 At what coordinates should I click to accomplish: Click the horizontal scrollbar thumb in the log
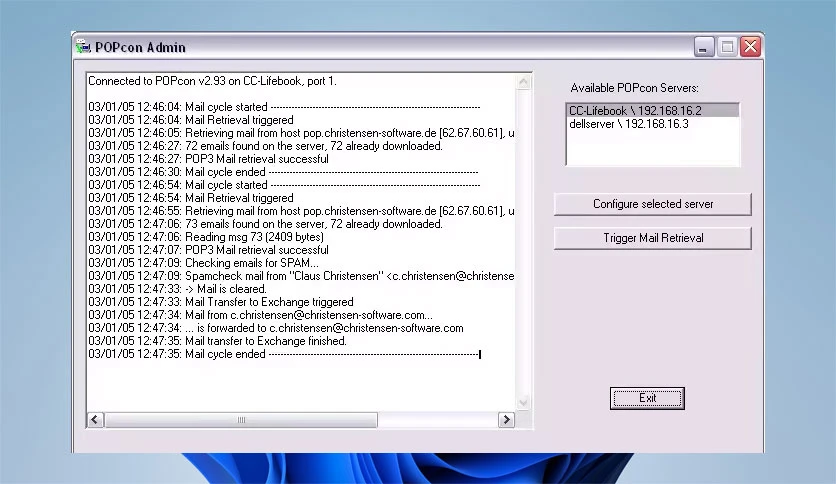pyautogui.click(x=241, y=420)
